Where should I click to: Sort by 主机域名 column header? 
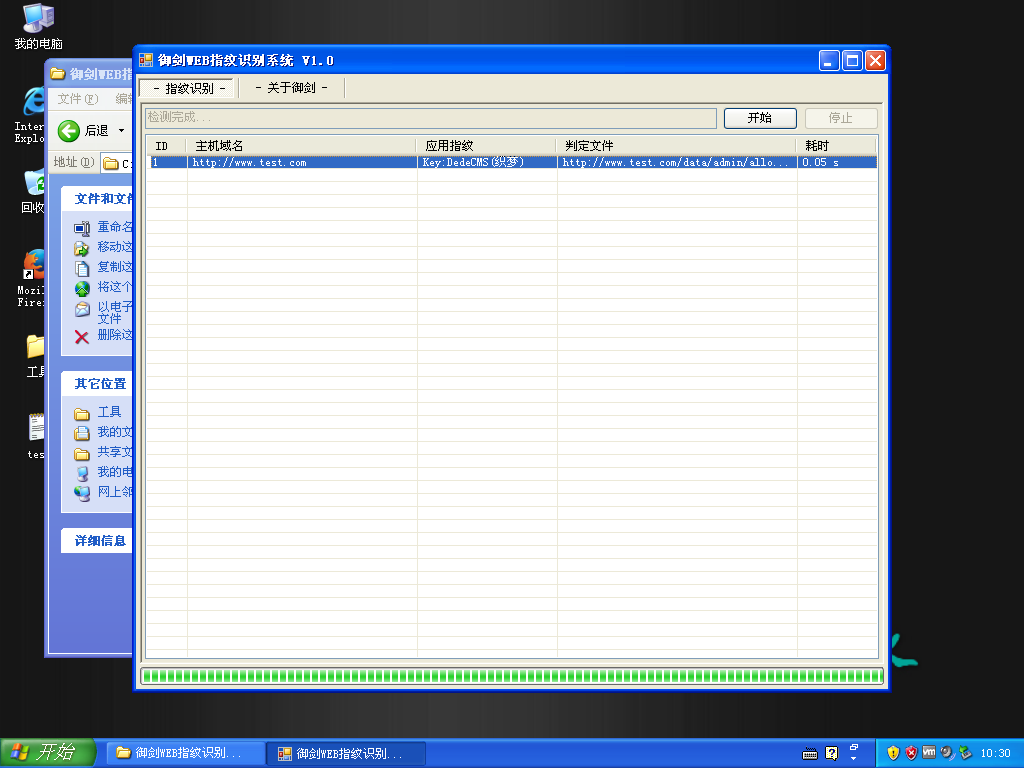point(302,146)
